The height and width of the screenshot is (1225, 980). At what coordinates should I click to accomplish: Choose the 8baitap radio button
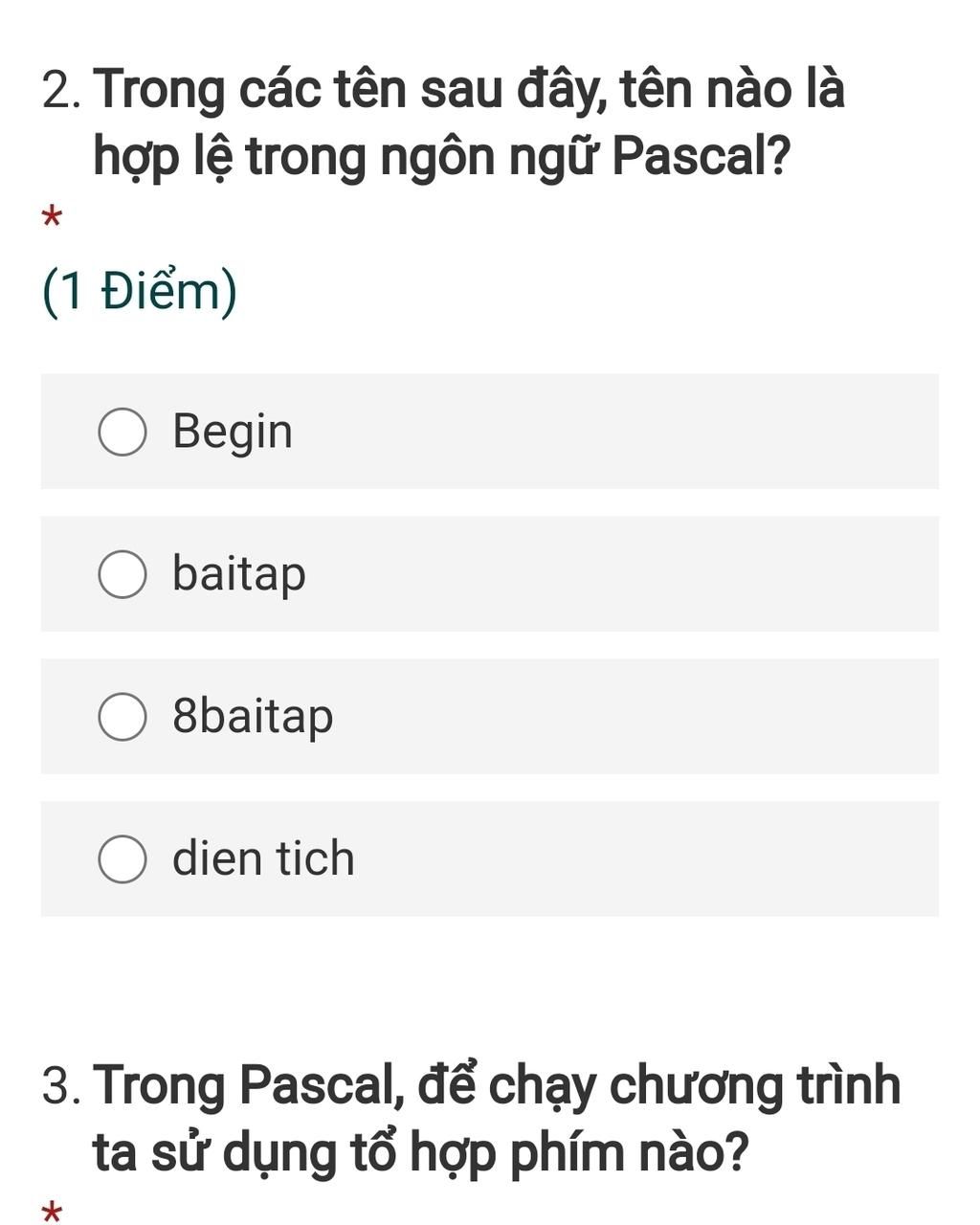pos(122,717)
